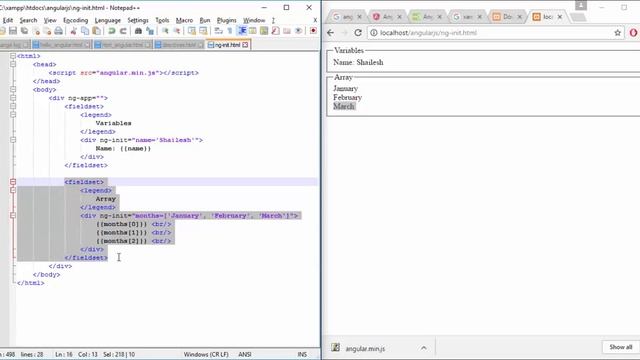Click the Synchronize Horizontal Scrolling icon
The image size is (640, 360).
pyautogui.click(x=203, y=31)
